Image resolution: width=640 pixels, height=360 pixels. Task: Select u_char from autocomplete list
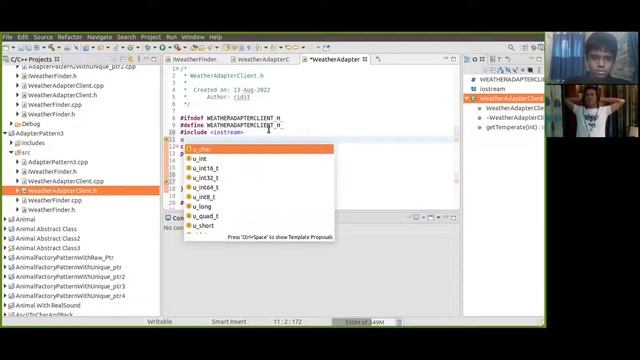pos(259,149)
